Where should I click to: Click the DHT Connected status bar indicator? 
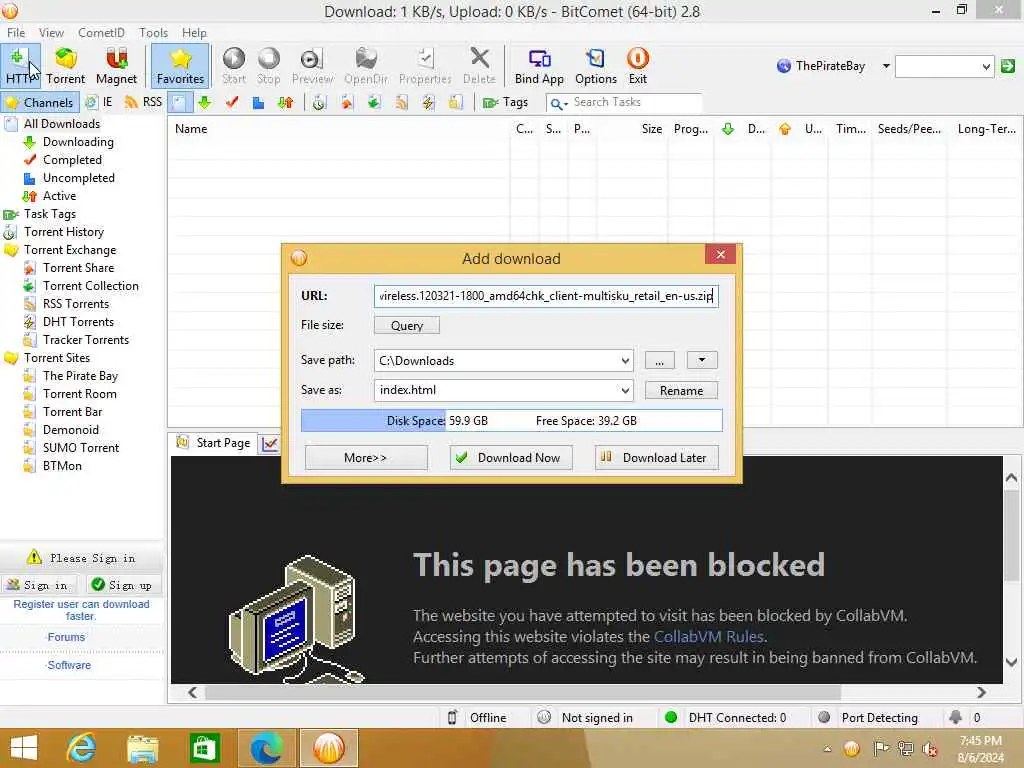[726, 718]
